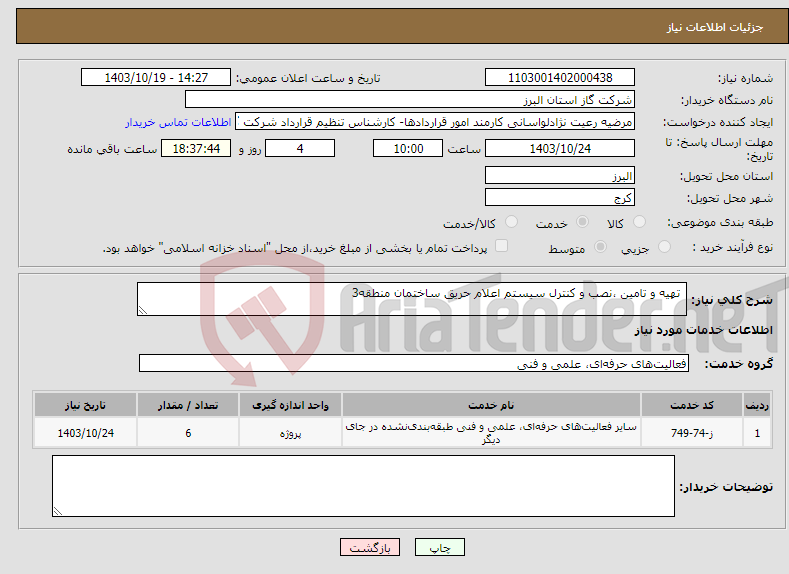Click the جزئیات اطلاعات نیاز header title
The image size is (789, 574).
(715, 27)
